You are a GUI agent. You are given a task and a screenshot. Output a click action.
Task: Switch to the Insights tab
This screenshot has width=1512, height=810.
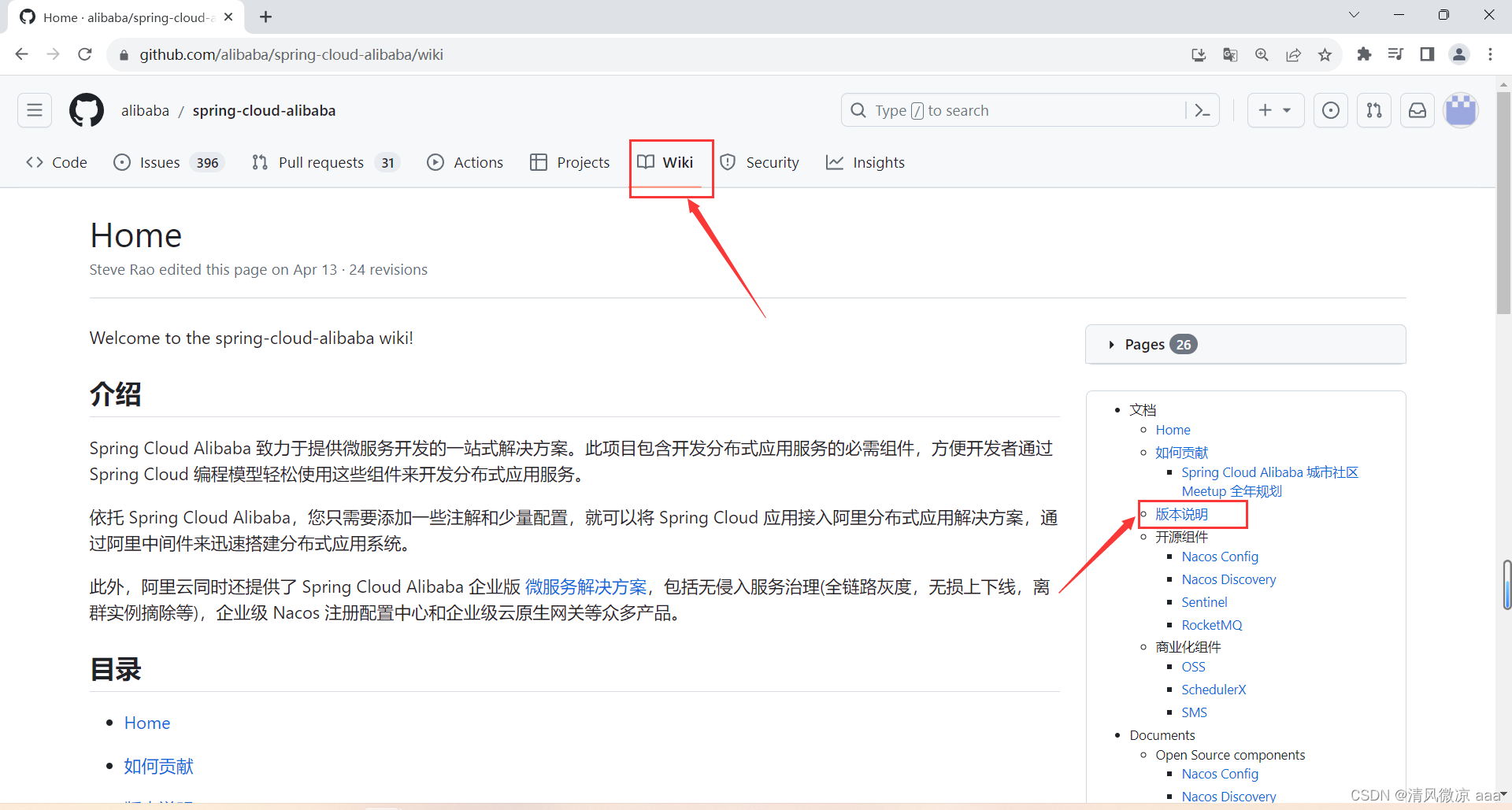[865, 162]
